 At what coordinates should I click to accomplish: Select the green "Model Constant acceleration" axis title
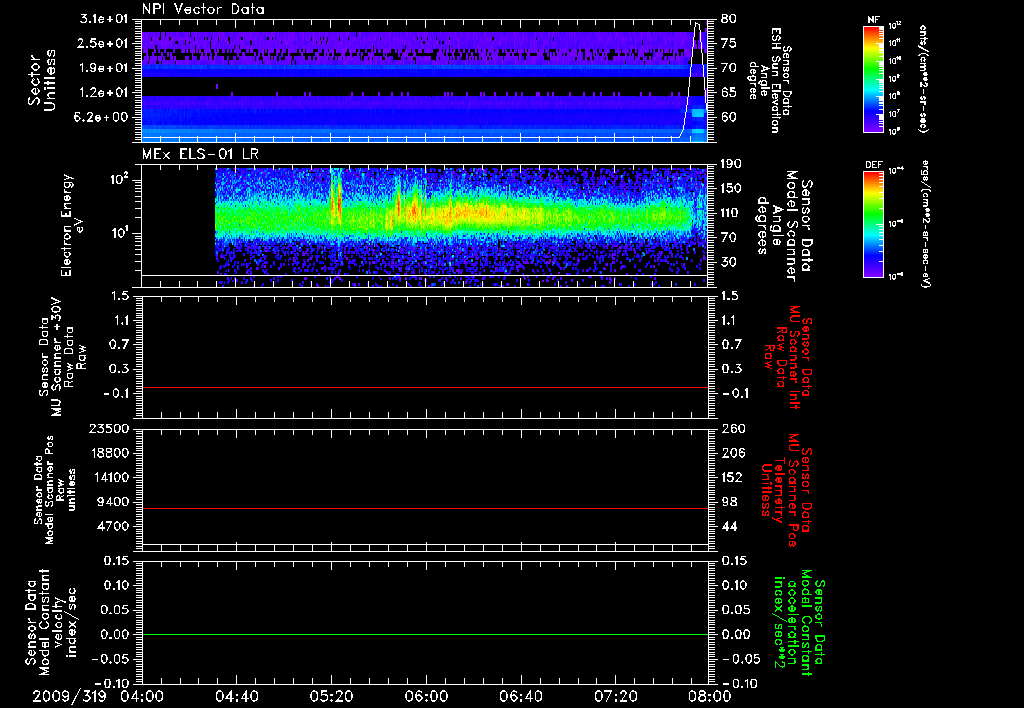[799, 624]
